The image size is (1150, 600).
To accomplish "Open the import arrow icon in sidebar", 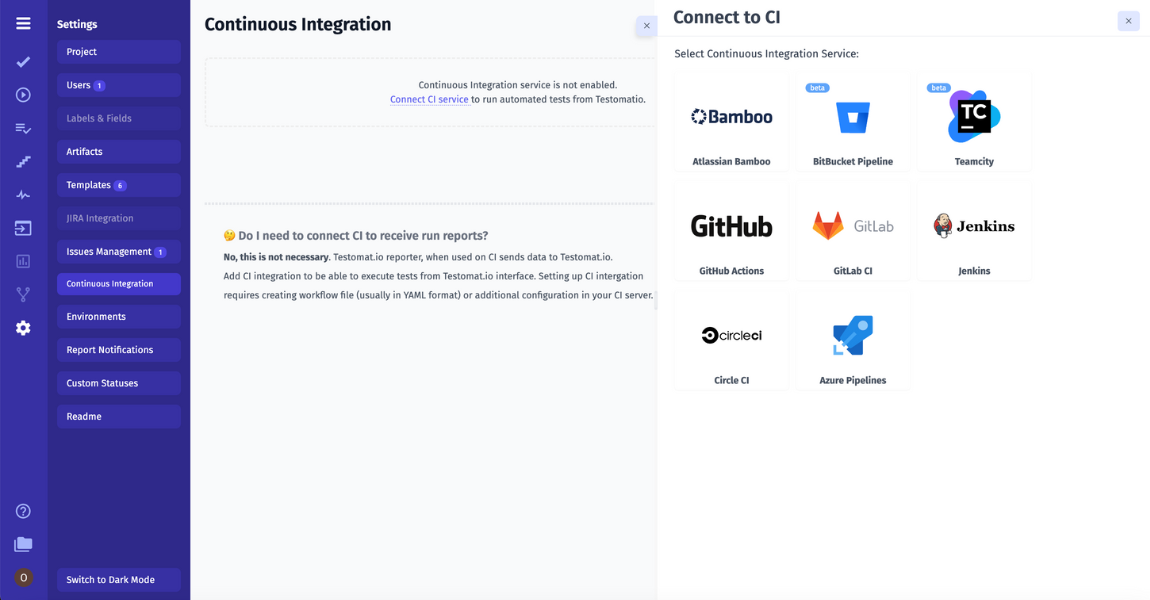I will pyautogui.click(x=22, y=227).
